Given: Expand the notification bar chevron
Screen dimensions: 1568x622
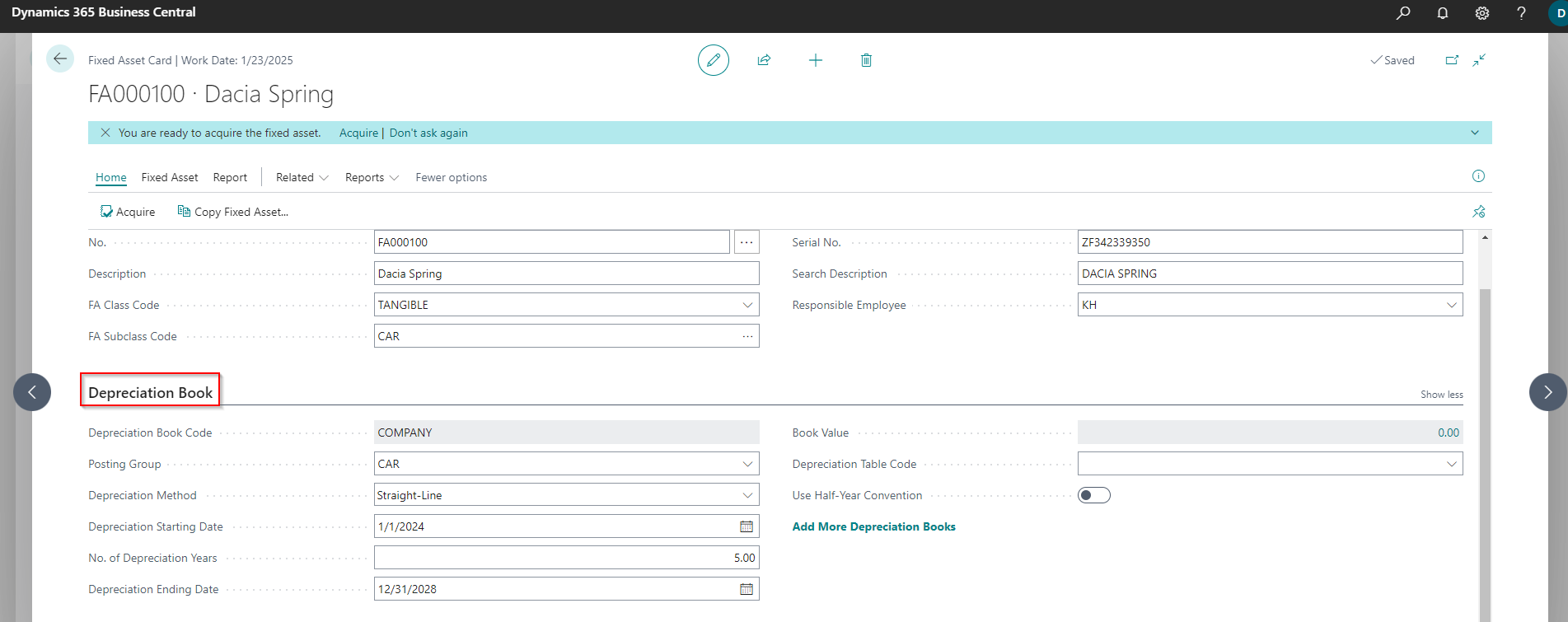Looking at the screenshot, I should coord(1475,133).
